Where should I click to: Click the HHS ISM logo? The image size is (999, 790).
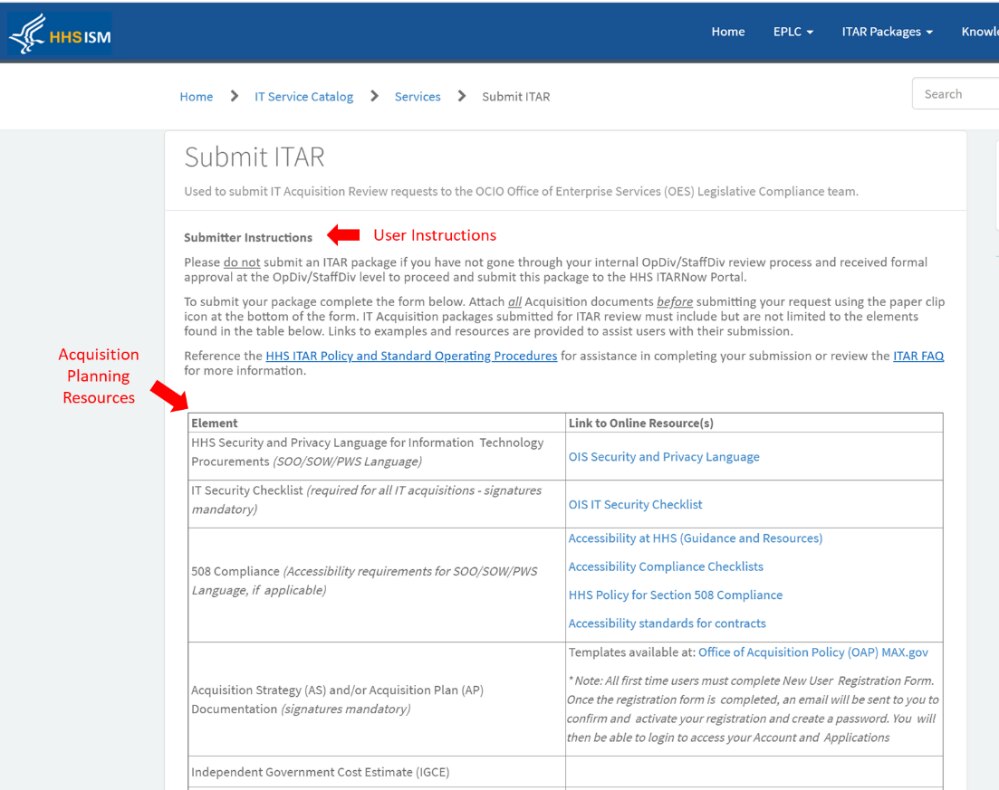pyautogui.click(x=60, y=34)
